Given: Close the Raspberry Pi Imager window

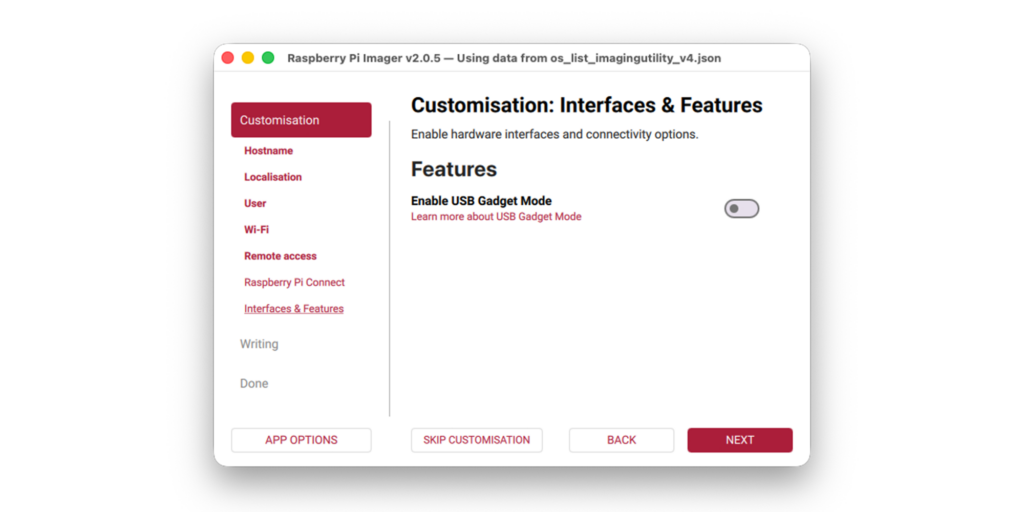Looking at the screenshot, I should tap(228, 58).
